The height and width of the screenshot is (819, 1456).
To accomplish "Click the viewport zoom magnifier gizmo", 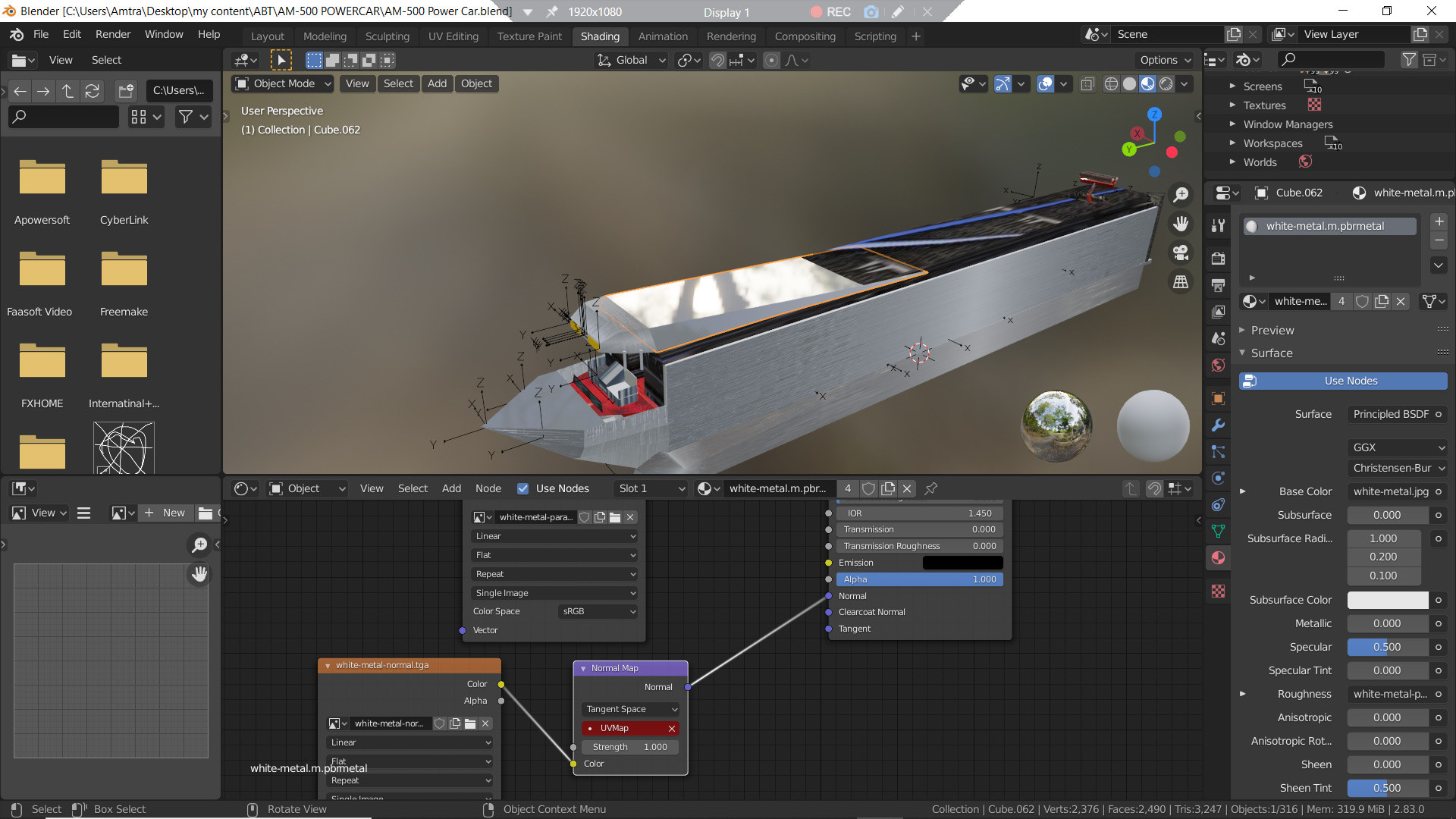I will (x=1181, y=195).
